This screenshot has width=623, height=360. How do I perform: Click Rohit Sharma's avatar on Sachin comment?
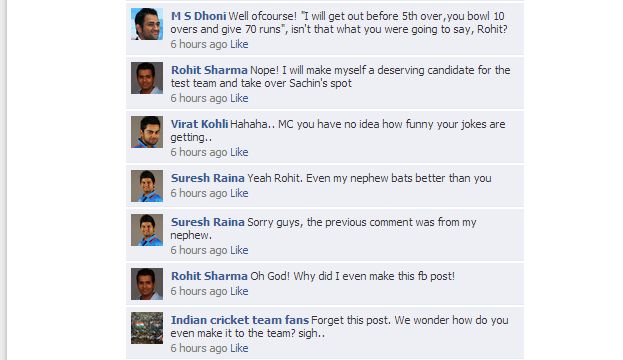147,78
